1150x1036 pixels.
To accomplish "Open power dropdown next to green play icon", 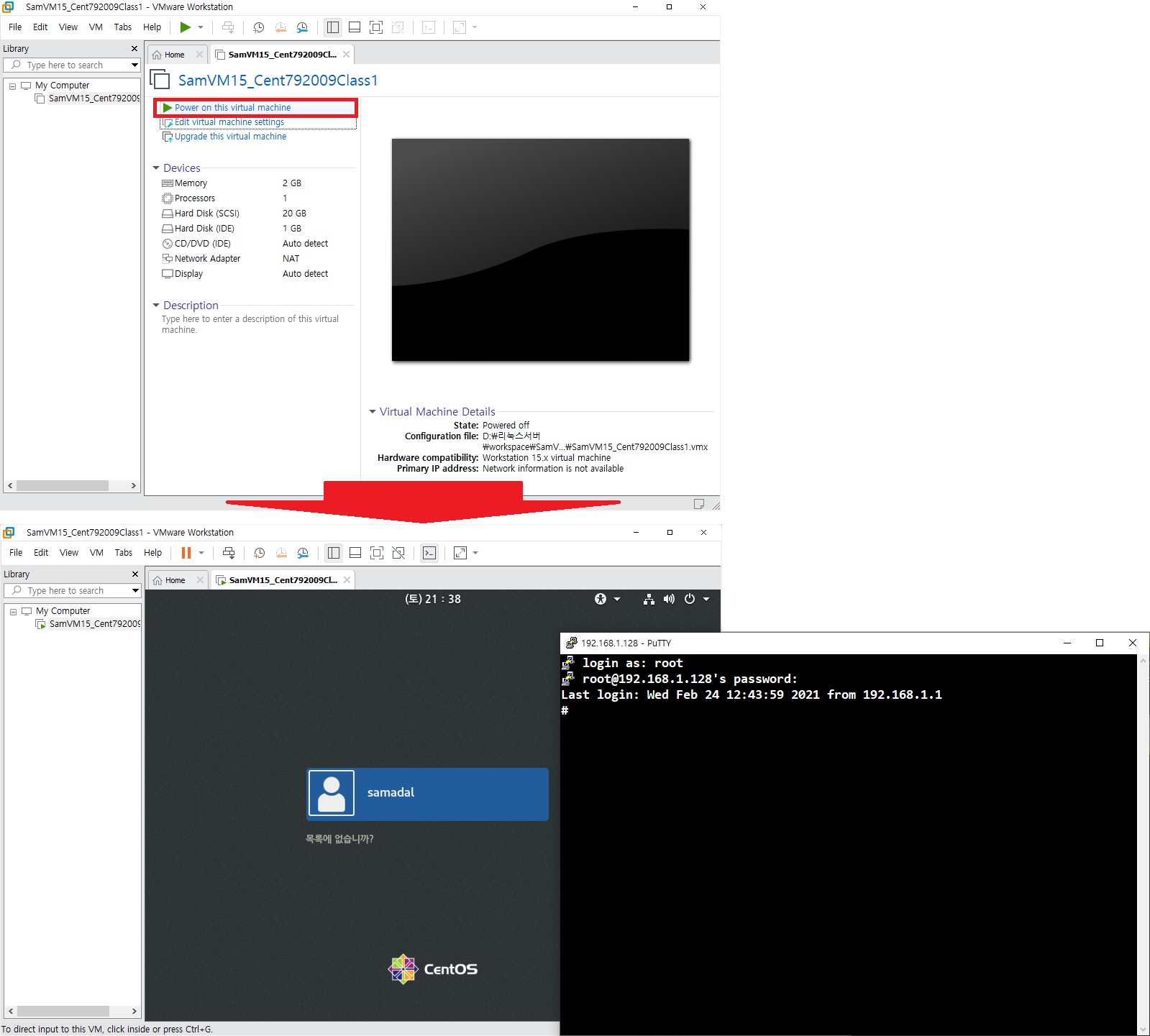I will (201, 27).
